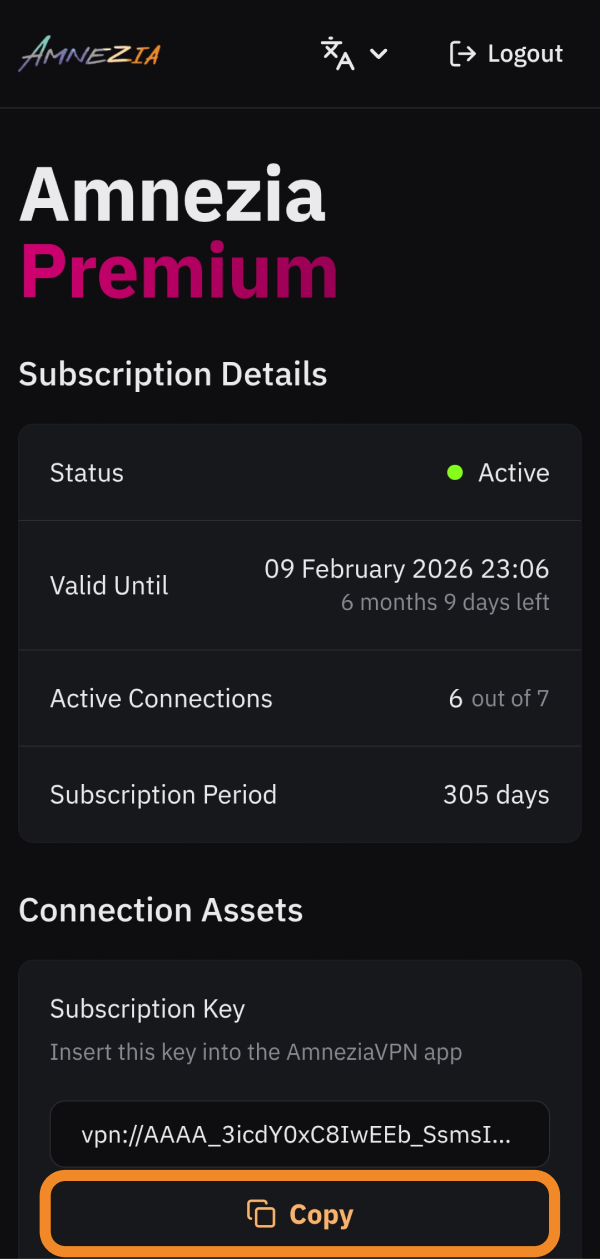
Task: Click the copy icon on Copy button
Action: coord(261,1214)
